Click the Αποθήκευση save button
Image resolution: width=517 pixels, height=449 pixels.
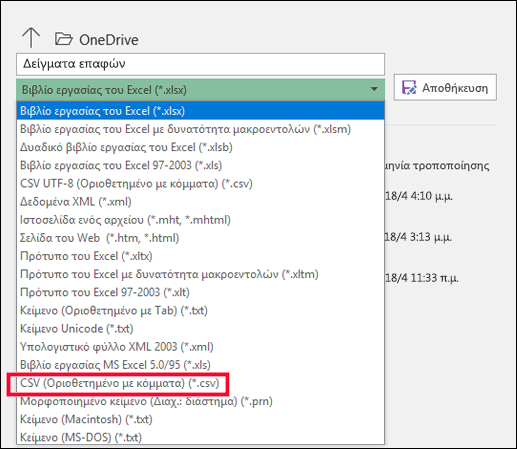pos(445,88)
